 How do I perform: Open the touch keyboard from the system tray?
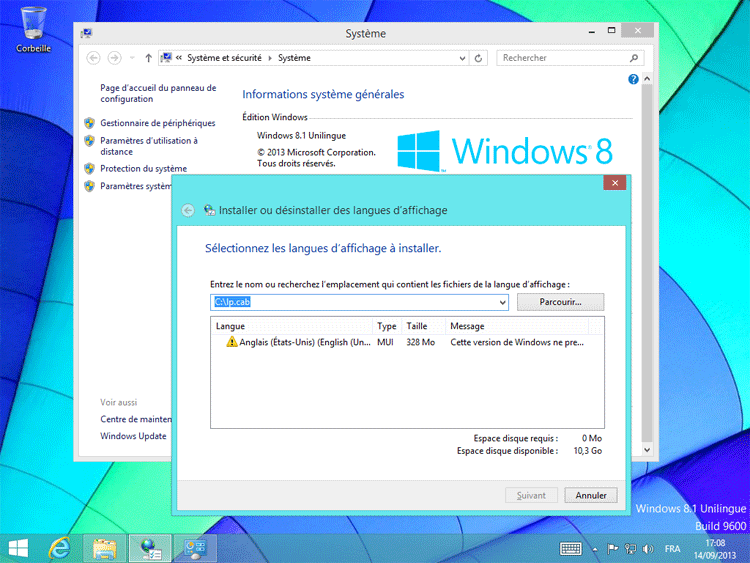point(571,548)
